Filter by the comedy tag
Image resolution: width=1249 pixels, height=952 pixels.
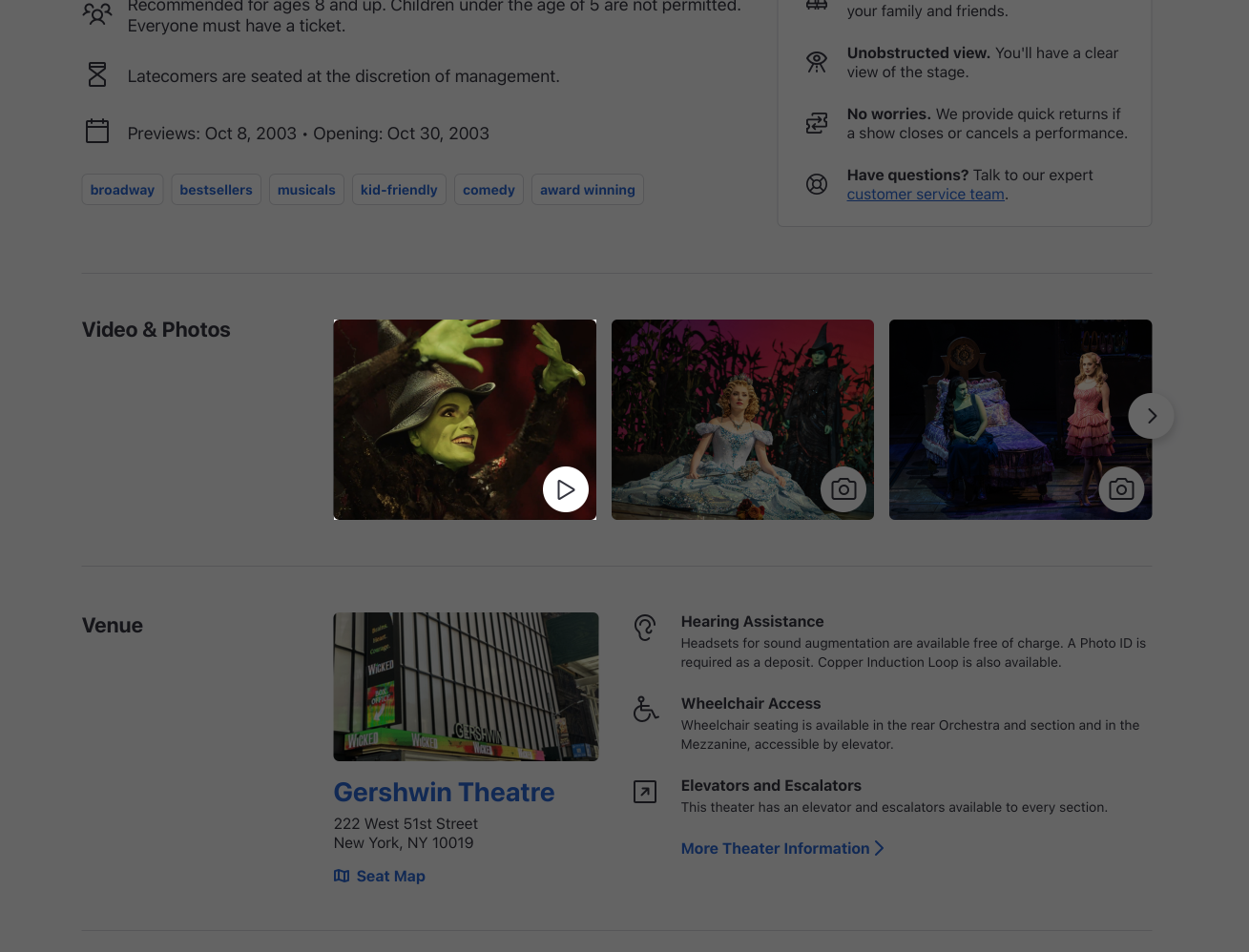[489, 190]
